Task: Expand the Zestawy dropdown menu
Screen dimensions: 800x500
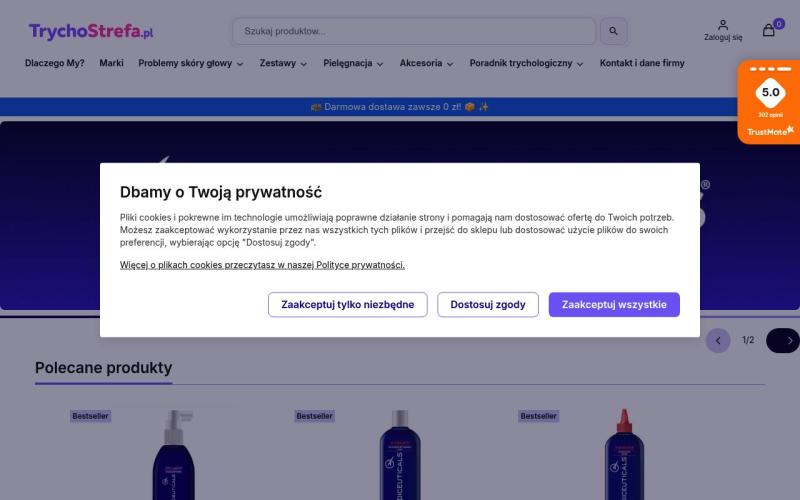Action: (x=284, y=63)
